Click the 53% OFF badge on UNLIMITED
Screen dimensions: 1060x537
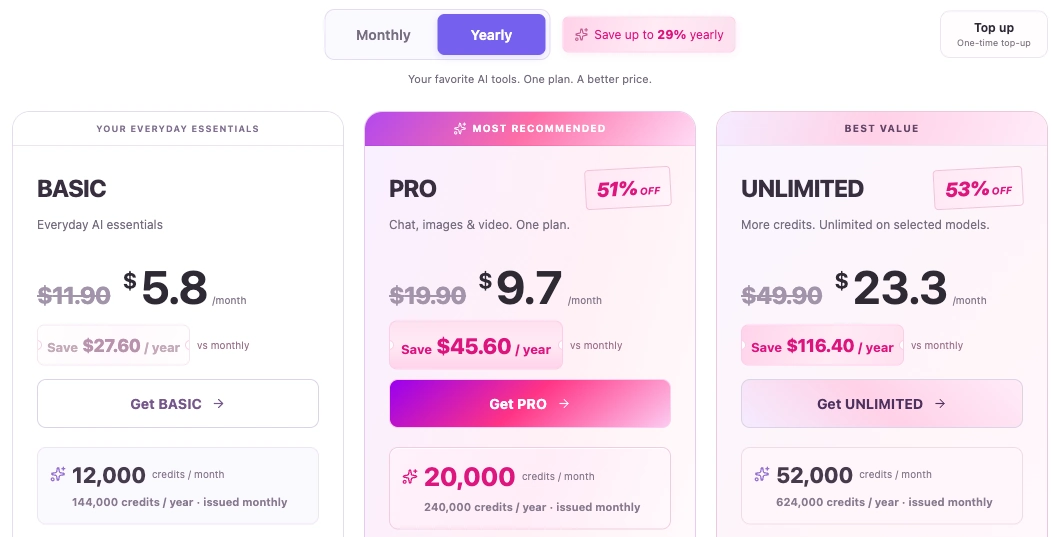(x=978, y=189)
